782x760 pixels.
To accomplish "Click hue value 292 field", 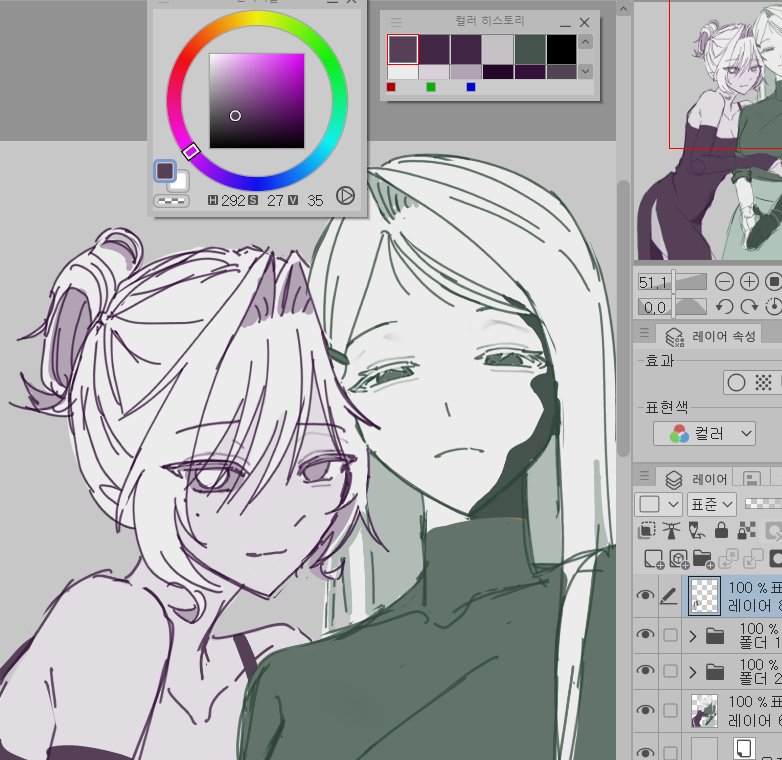I will 233,200.
